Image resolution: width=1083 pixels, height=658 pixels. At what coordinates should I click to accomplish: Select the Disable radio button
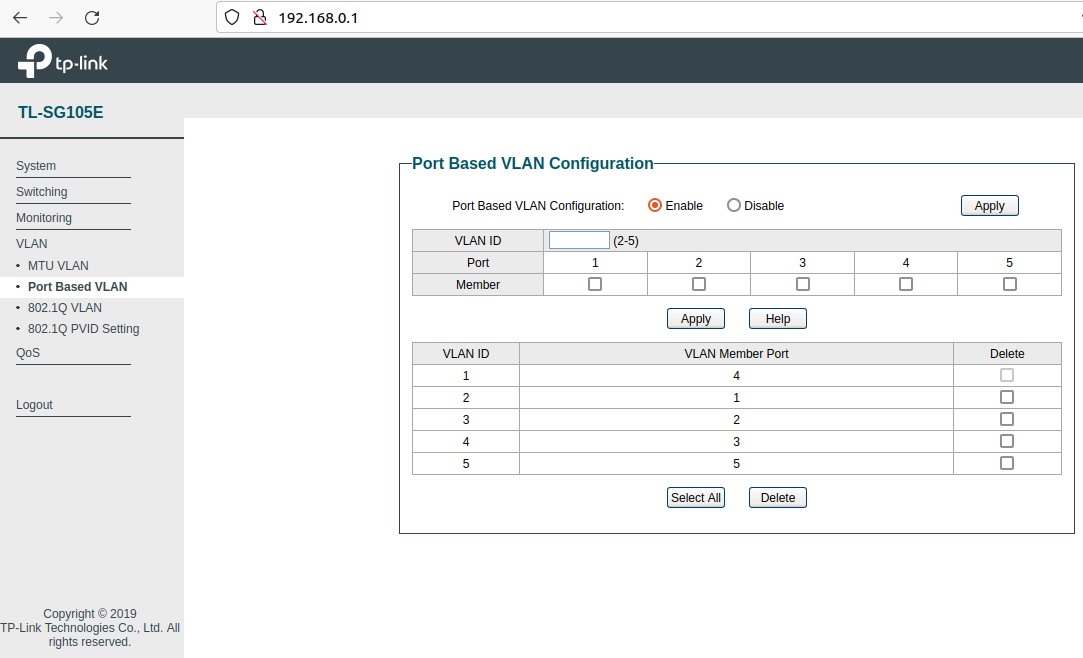[x=732, y=205]
